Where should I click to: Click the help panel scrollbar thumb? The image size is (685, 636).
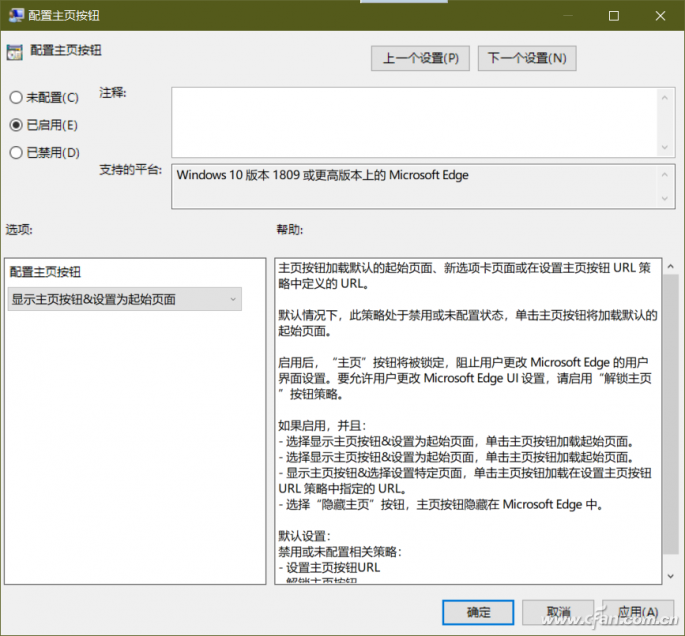click(671, 414)
